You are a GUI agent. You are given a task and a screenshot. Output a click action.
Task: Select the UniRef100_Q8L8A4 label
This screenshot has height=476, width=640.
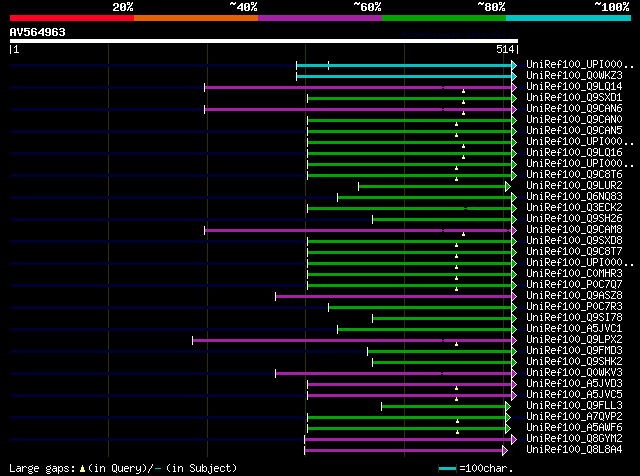(574, 450)
